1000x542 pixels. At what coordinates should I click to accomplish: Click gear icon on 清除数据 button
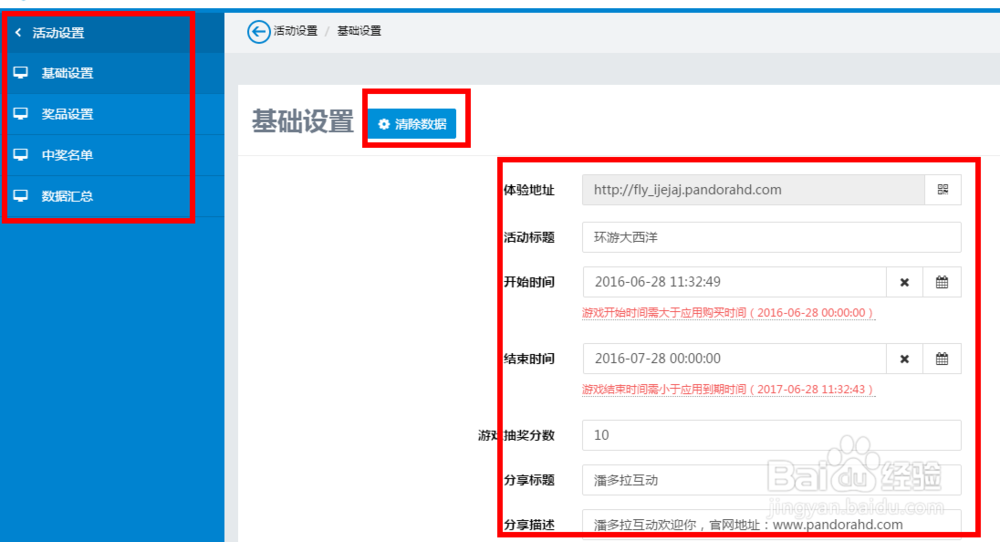[x=384, y=124]
